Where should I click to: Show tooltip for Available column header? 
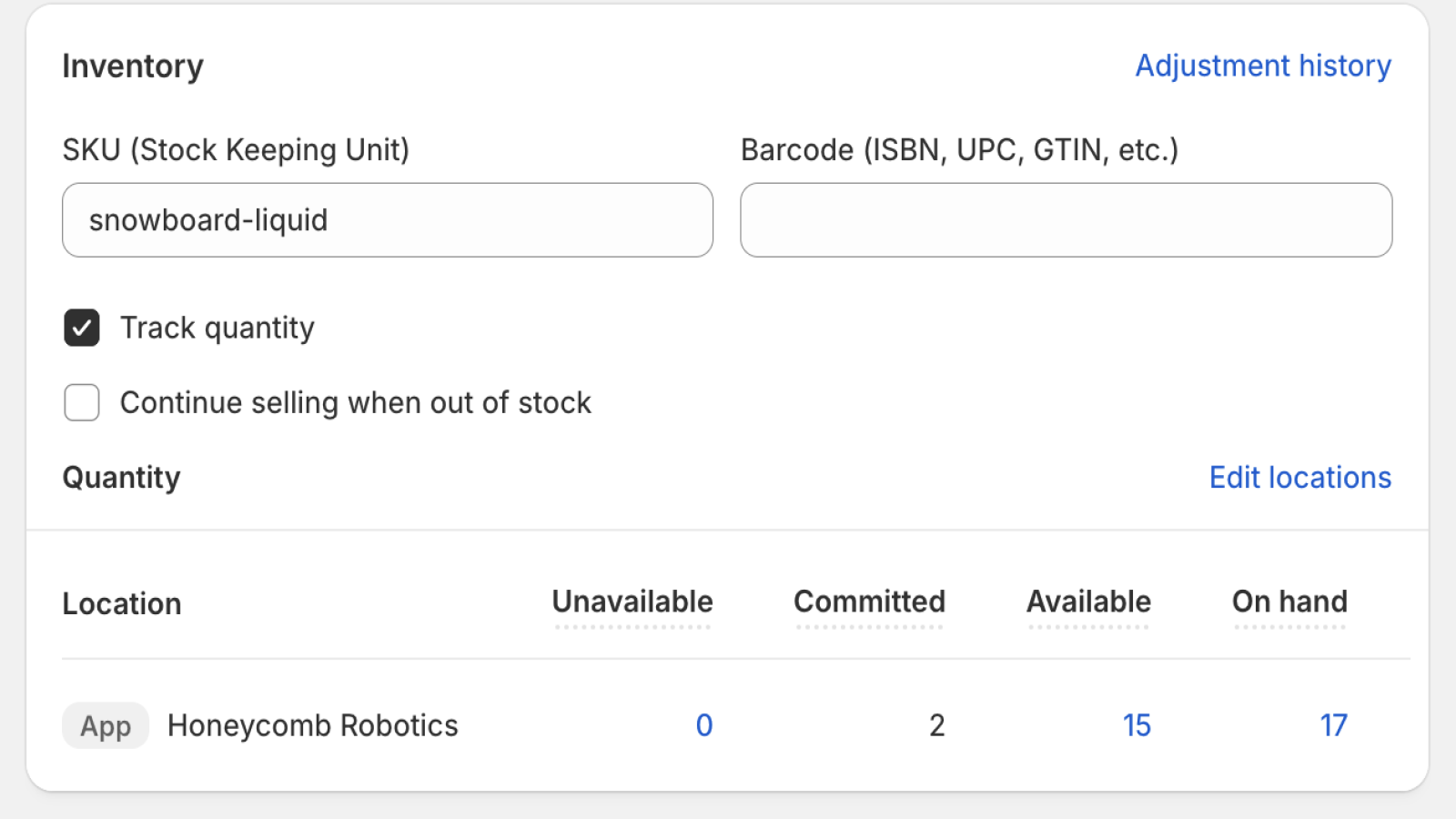(x=1088, y=602)
